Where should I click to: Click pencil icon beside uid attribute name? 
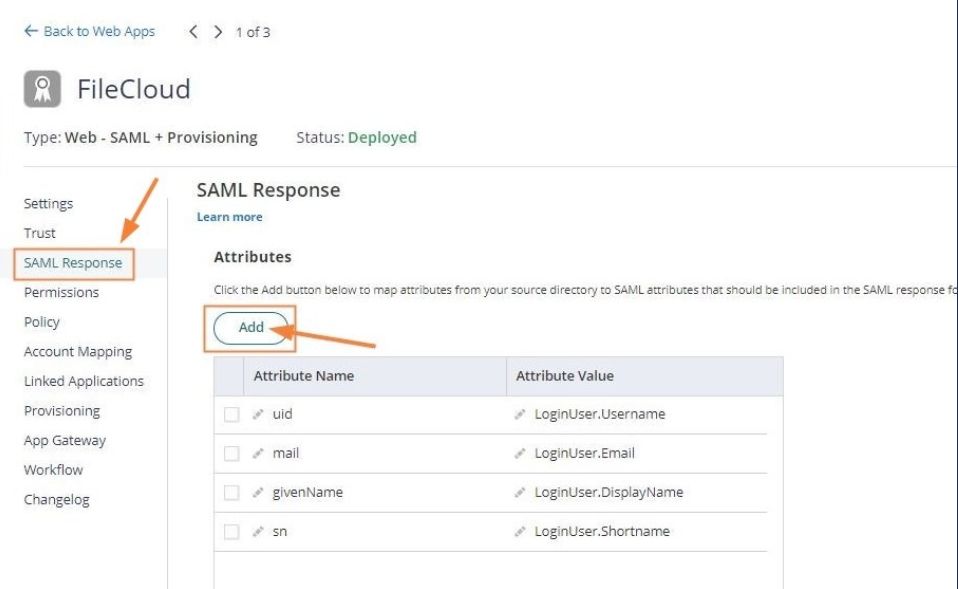[258, 414]
